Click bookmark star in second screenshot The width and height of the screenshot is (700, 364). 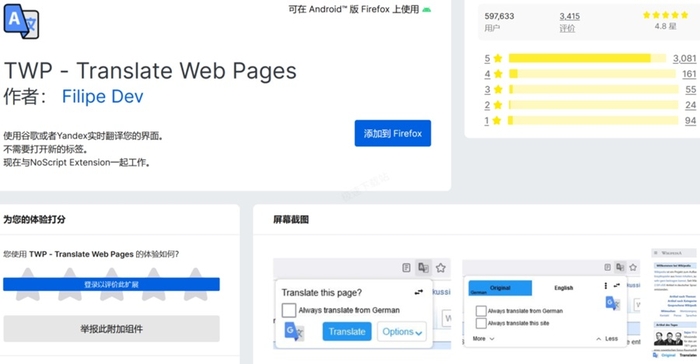click(x=633, y=267)
